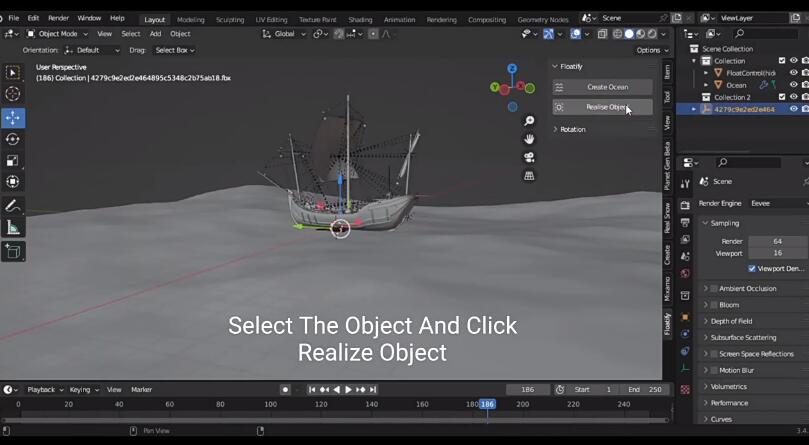Switch to the Geometry Nodes workspace tab
Viewport: 809px width, 445px height.
(x=543, y=20)
